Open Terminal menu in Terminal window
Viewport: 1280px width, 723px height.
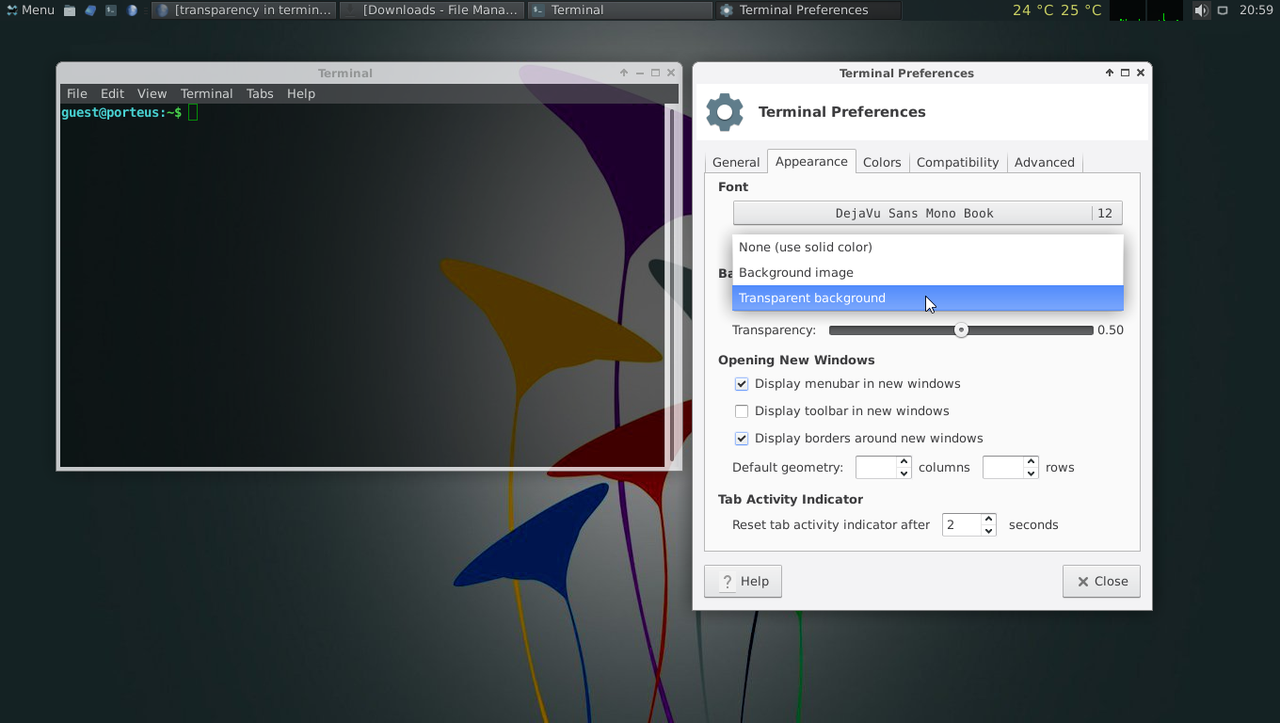pos(207,93)
